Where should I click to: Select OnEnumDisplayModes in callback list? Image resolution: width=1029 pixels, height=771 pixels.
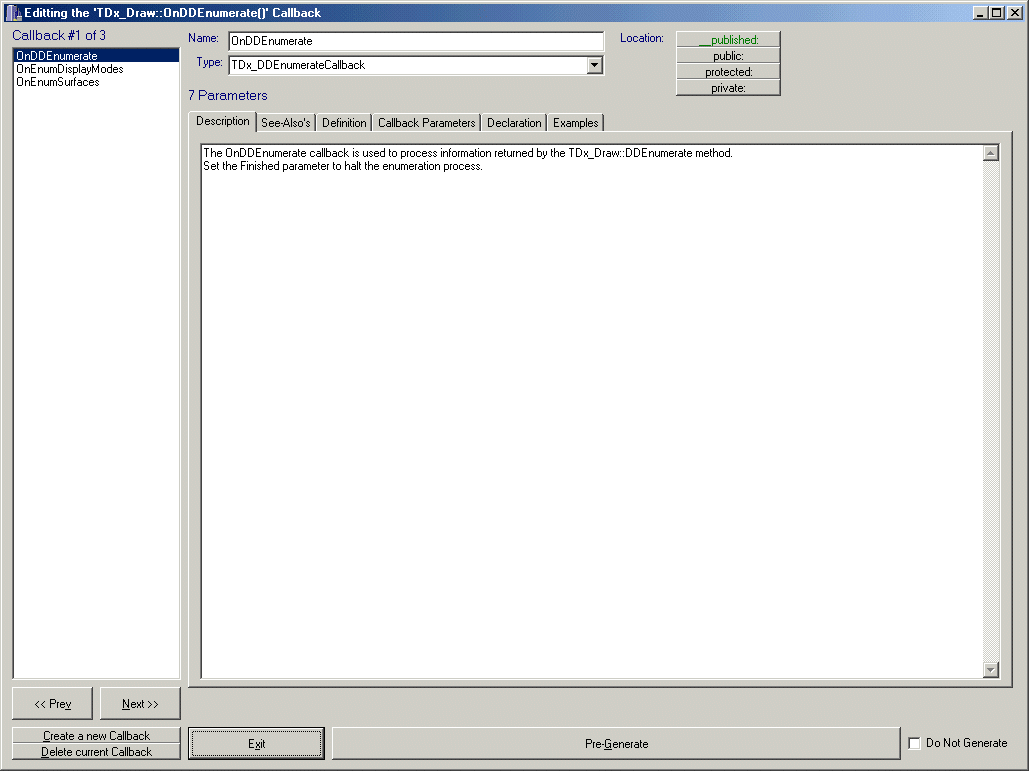pyautogui.click(x=70, y=69)
